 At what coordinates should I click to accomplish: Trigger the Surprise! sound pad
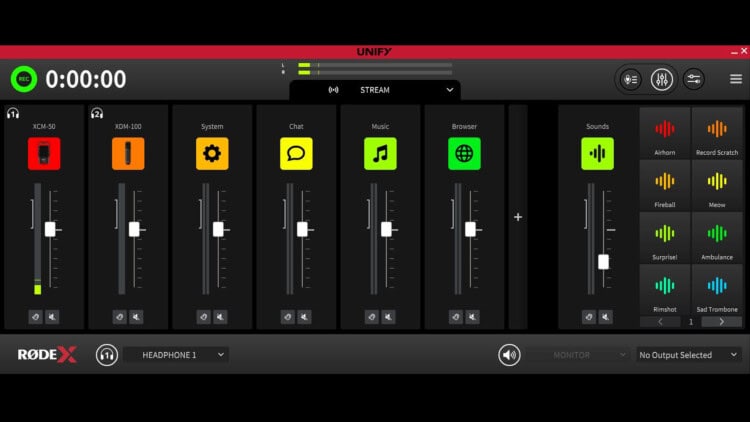(665, 238)
